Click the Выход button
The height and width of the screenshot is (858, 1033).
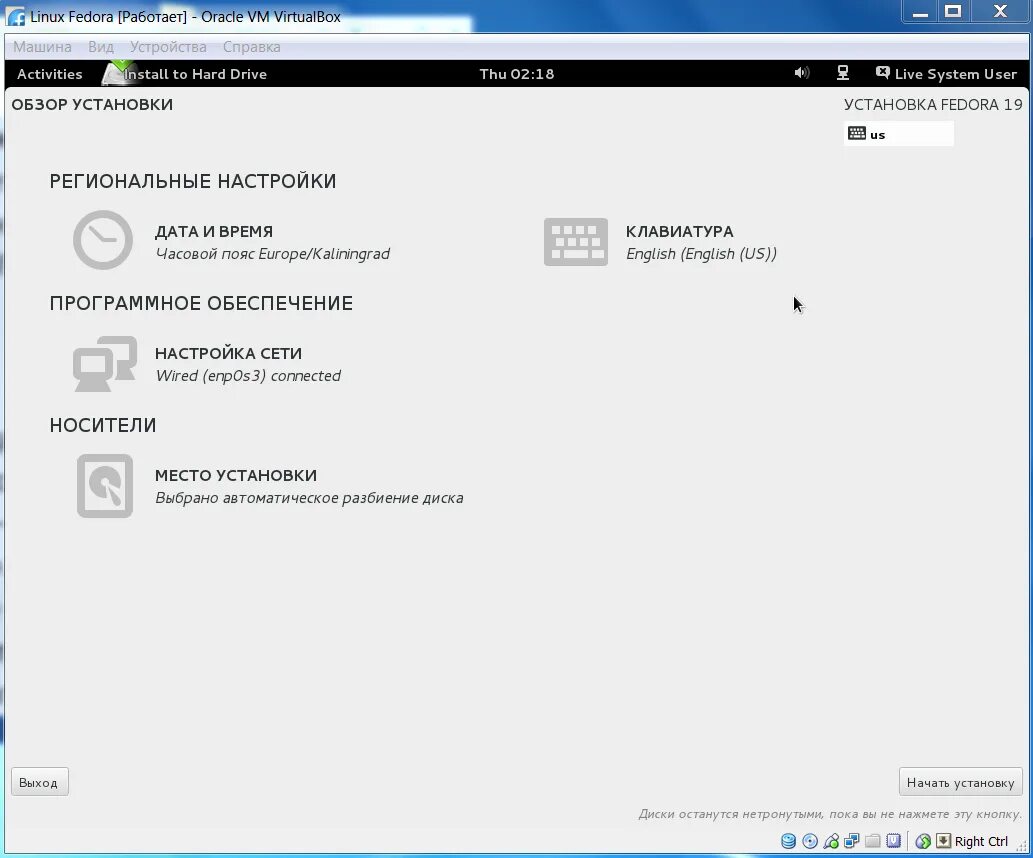[x=40, y=782]
